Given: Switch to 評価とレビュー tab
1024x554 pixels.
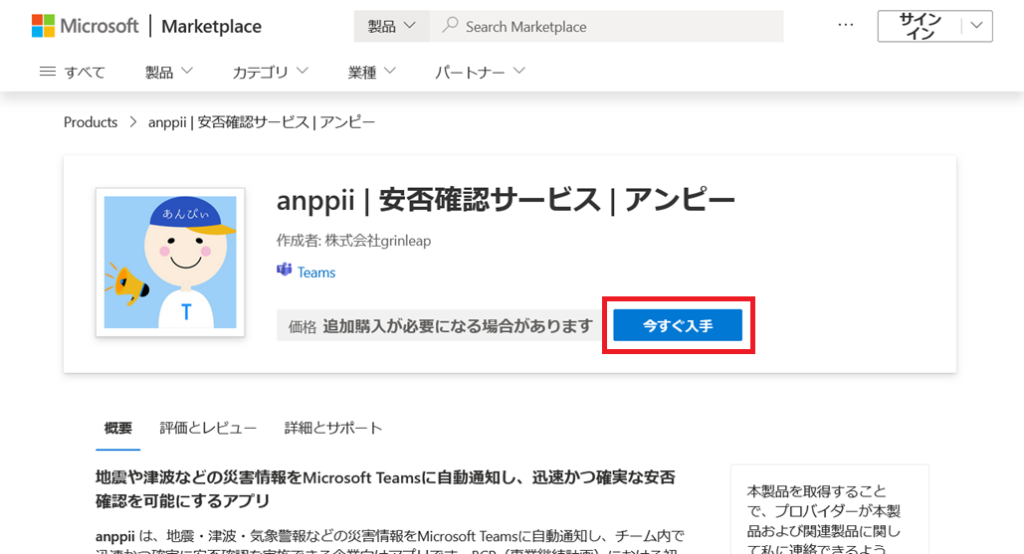Looking at the screenshot, I should (x=208, y=429).
